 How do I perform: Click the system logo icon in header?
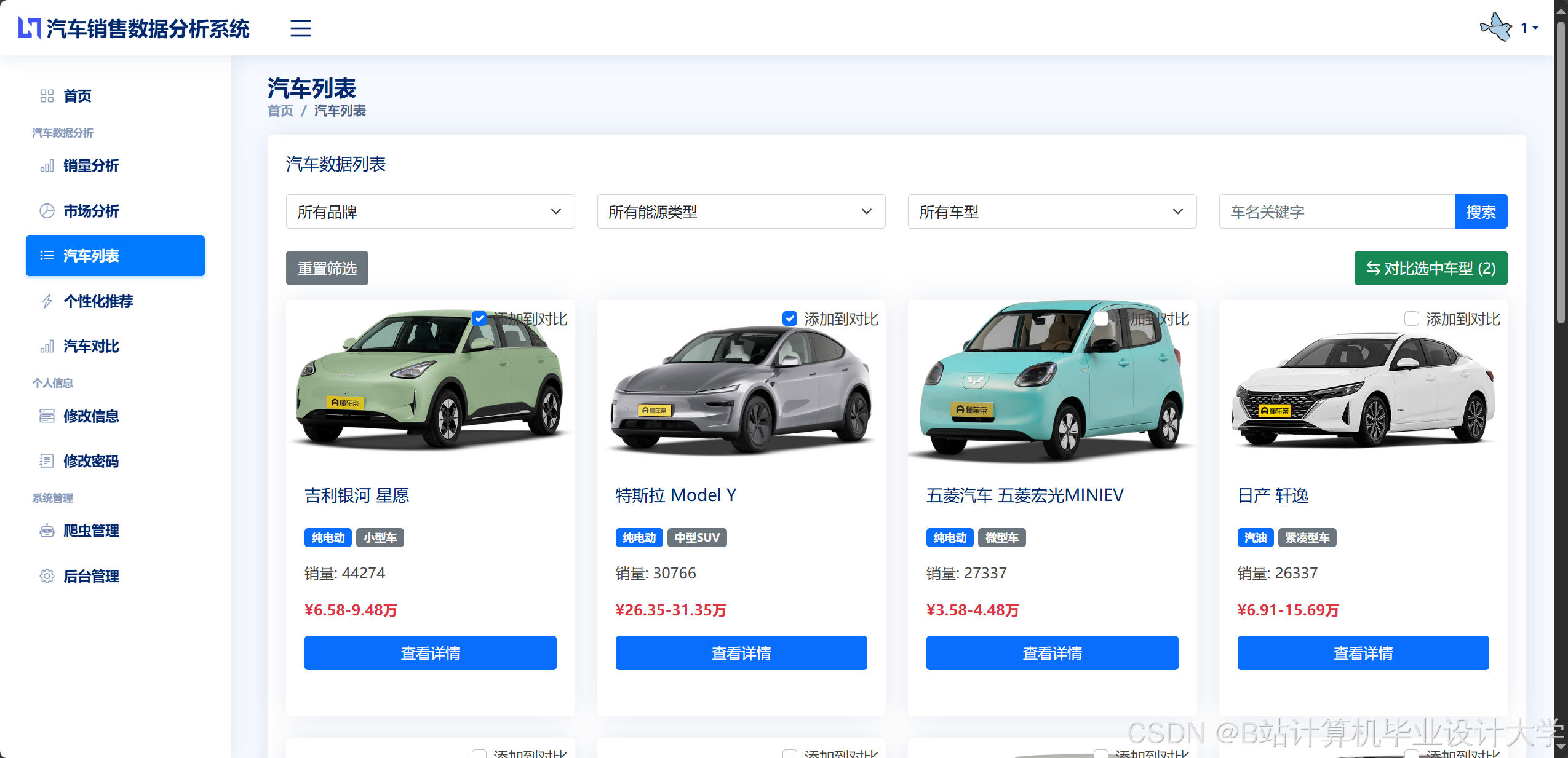click(x=30, y=28)
